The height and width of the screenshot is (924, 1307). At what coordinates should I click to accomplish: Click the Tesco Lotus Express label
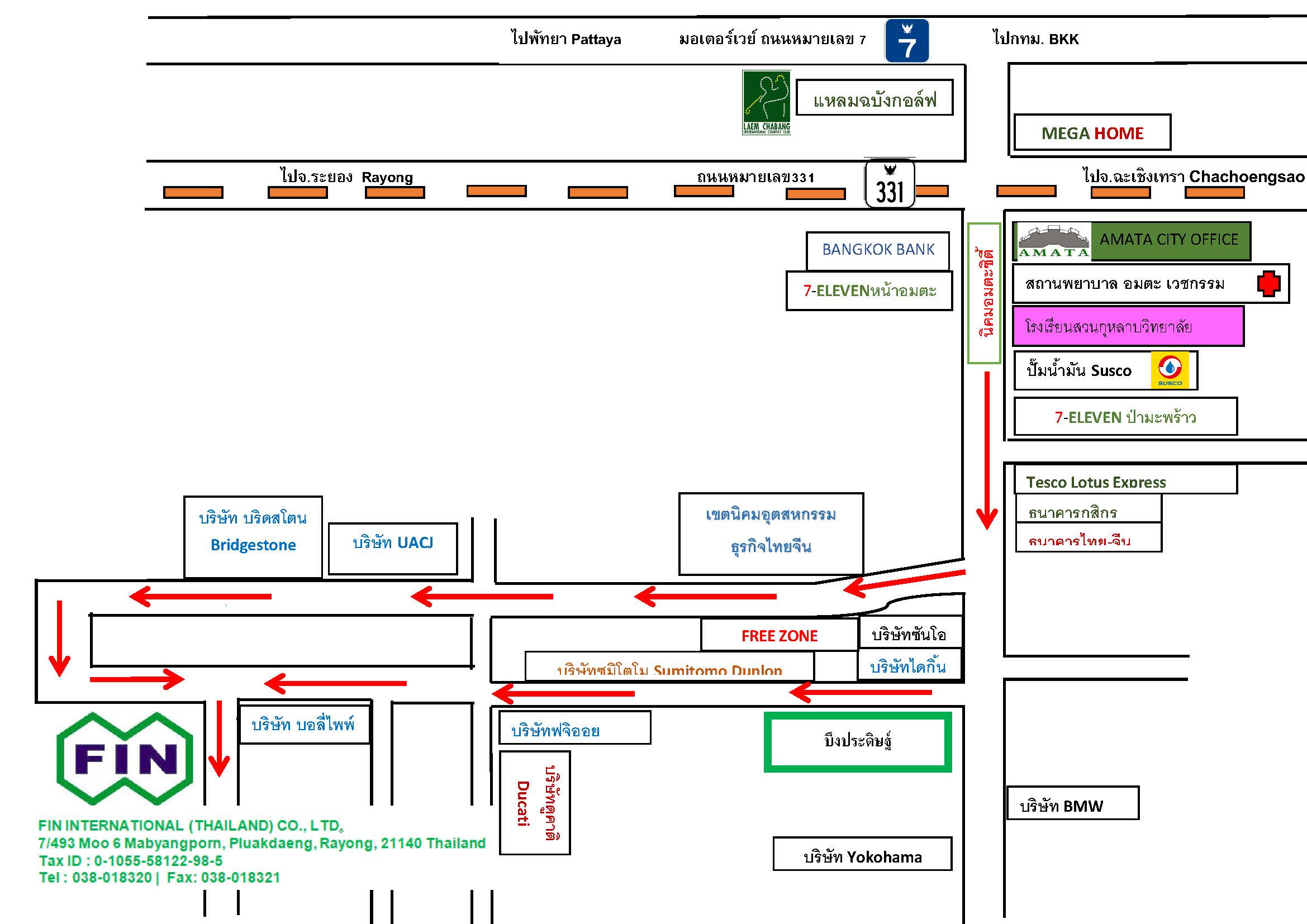click(x=1096, y=482)
